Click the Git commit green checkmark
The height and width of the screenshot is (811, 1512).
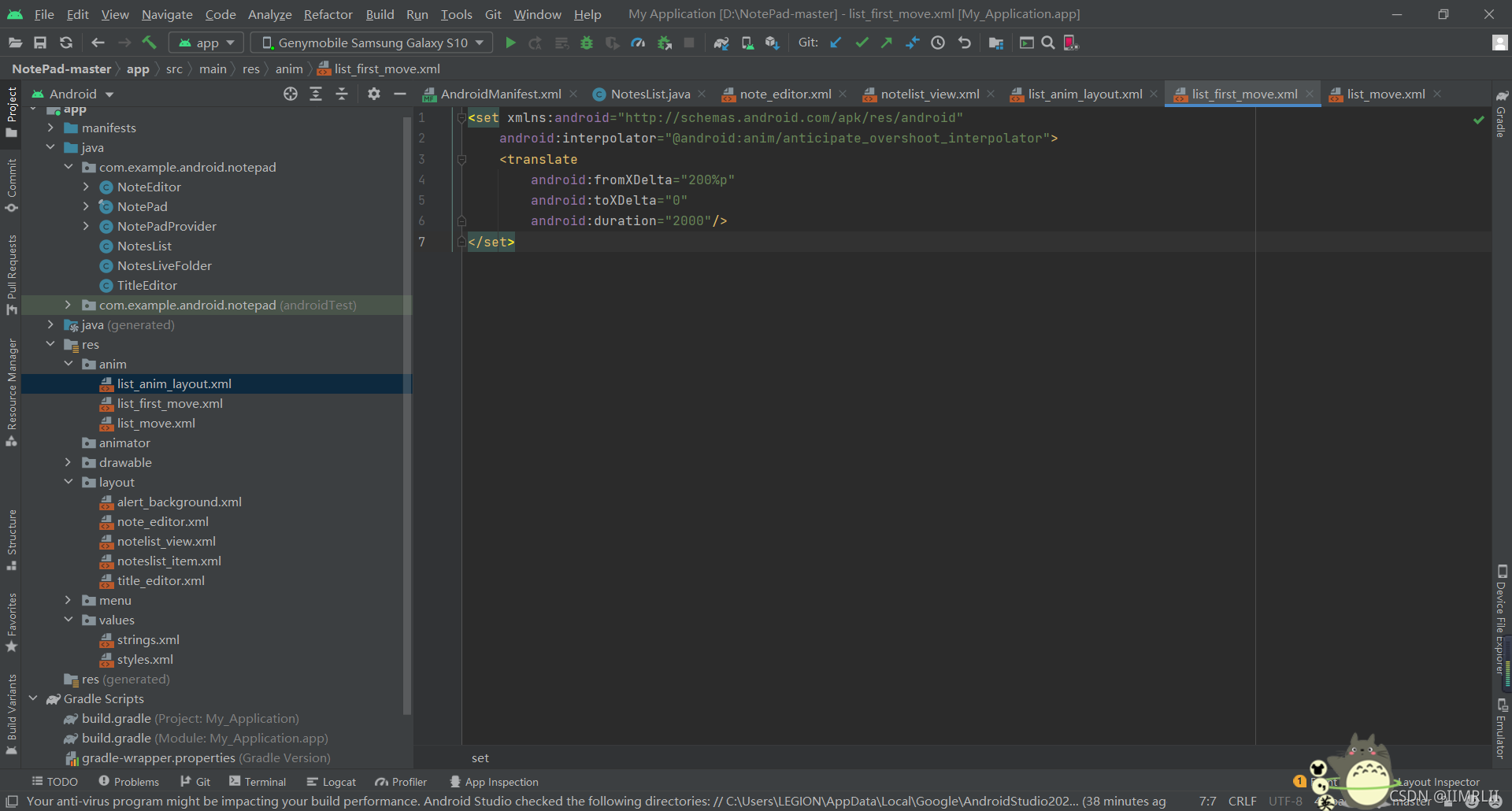click(x=862, y=43)
